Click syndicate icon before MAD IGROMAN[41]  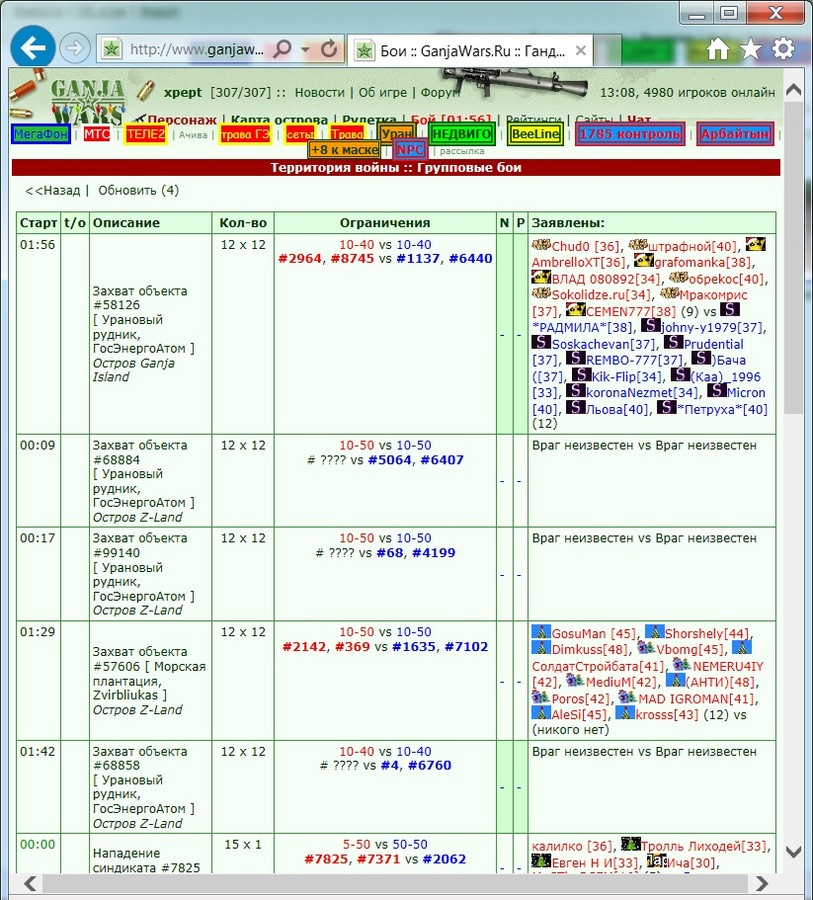click(627, 697)
